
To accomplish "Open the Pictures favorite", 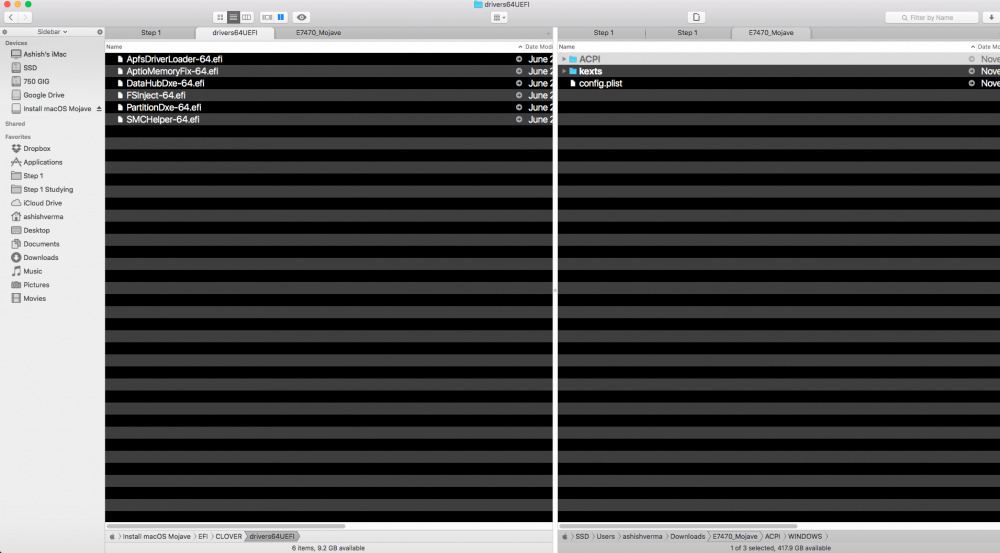I will point(30,285).
